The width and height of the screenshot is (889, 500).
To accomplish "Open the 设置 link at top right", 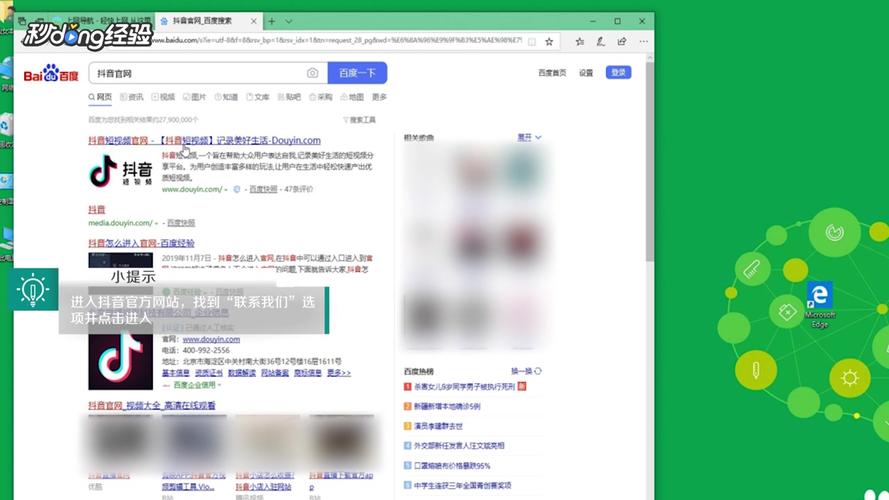I will point(586,73).
